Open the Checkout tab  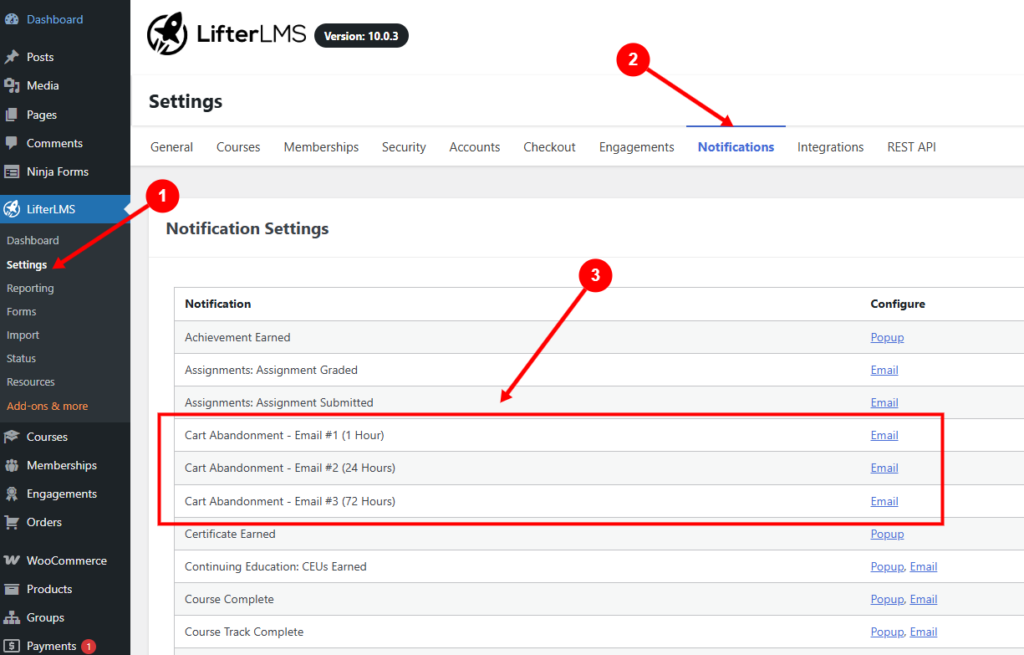[549, 147]
